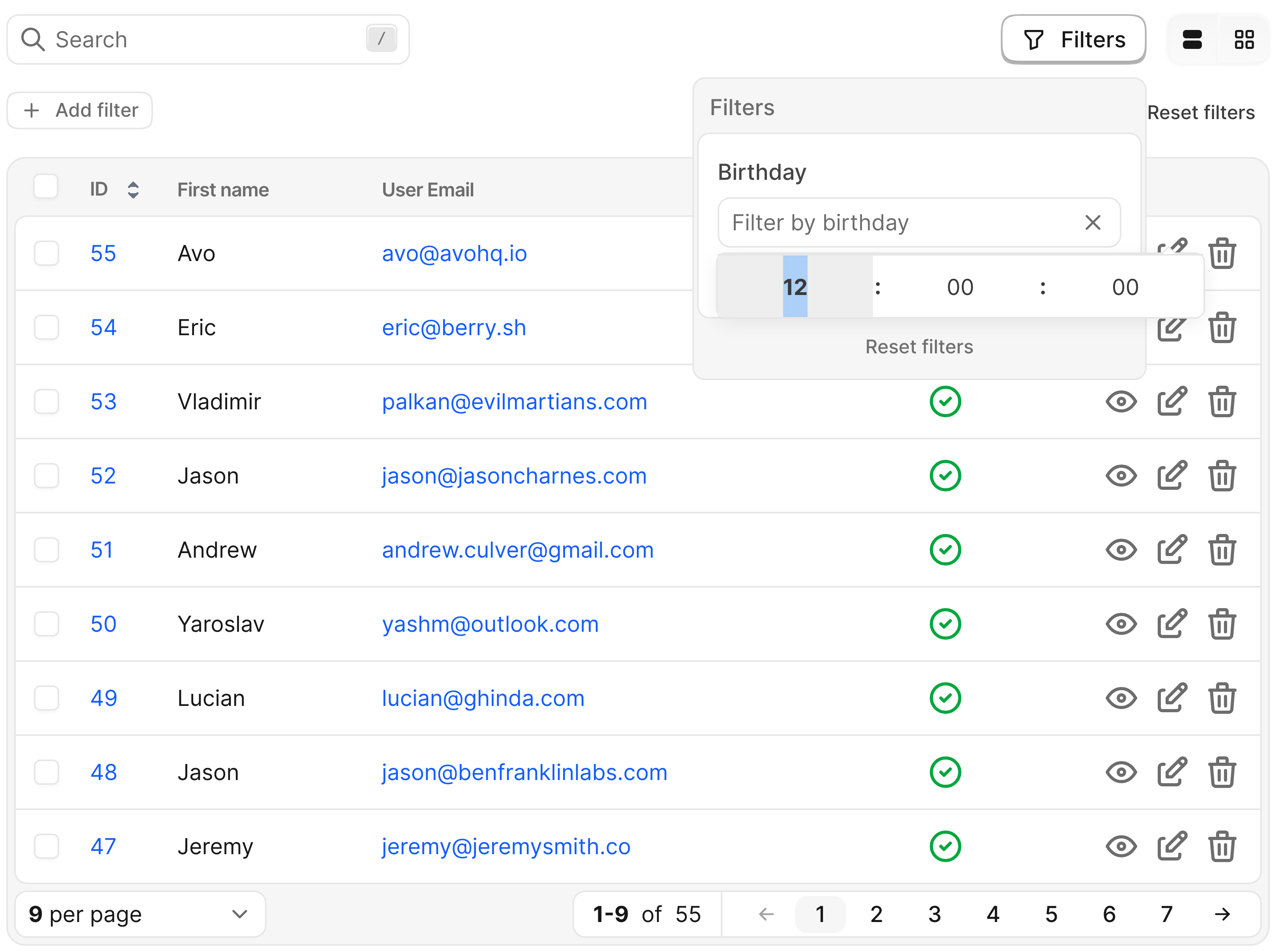The width and height of the screenshot is (1276, 952).
Task: Open the Filters dropdown button
Action: (x=1073, y=40)
